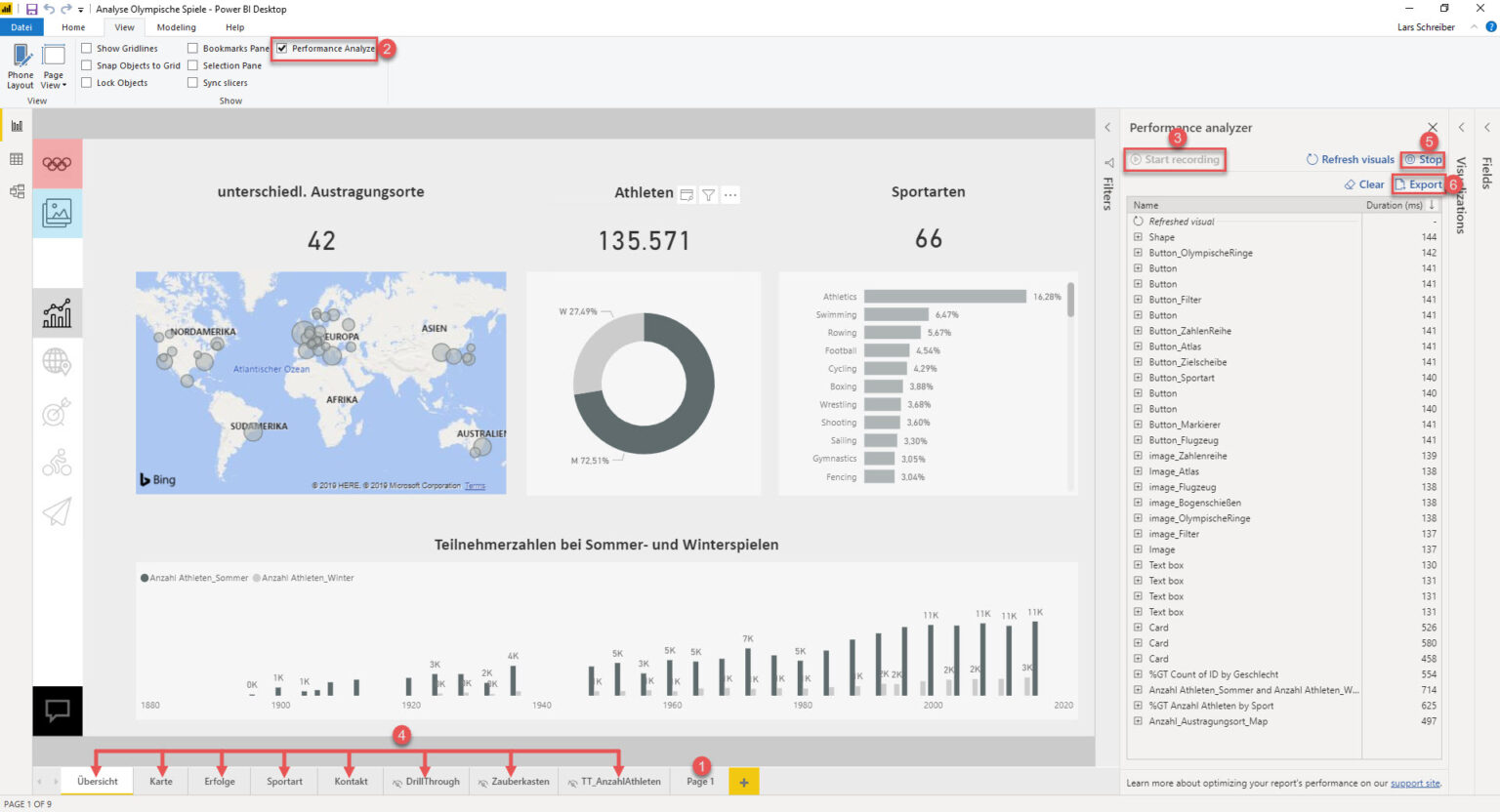
Task: Collapse the Visualizations pane chevron
Action: pos(1462,126)
